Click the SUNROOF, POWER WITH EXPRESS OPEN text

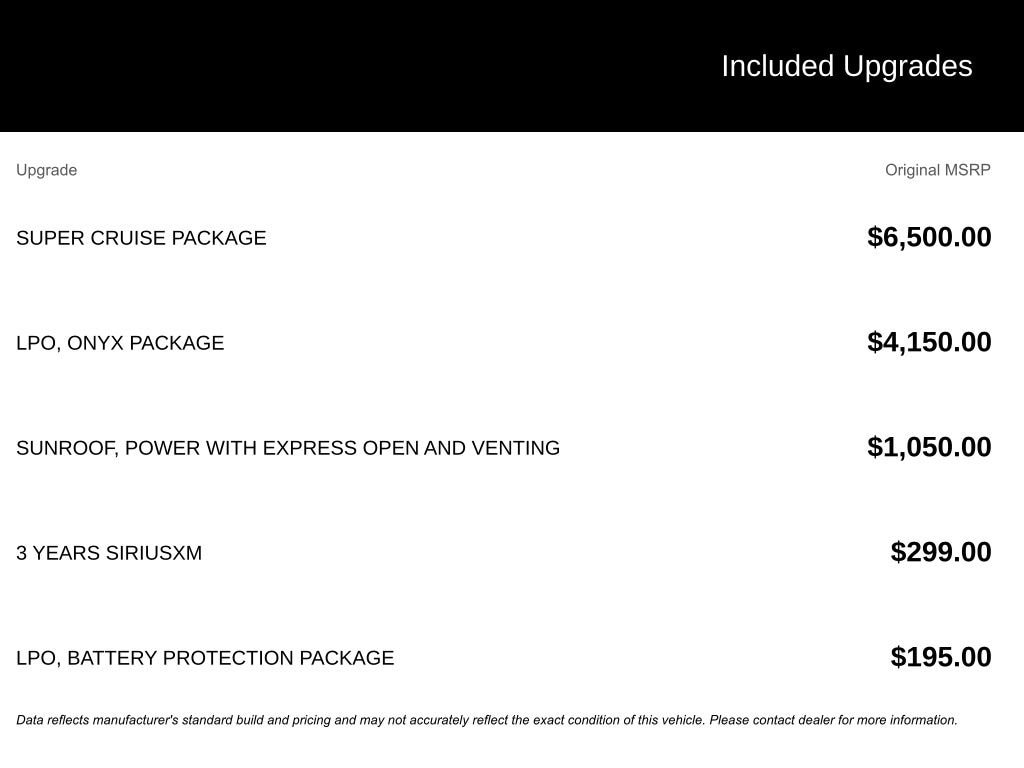(217, 448)
